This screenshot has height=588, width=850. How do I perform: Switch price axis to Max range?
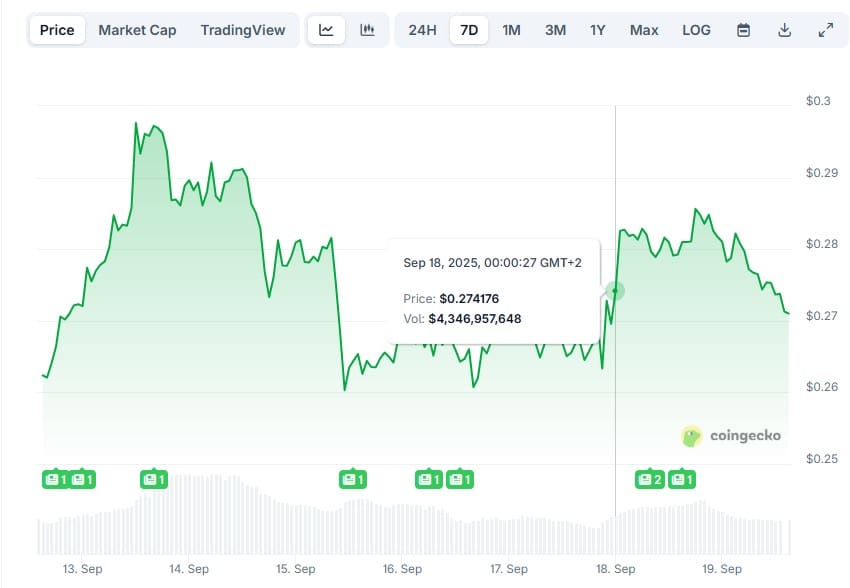[x=643, y=30]
